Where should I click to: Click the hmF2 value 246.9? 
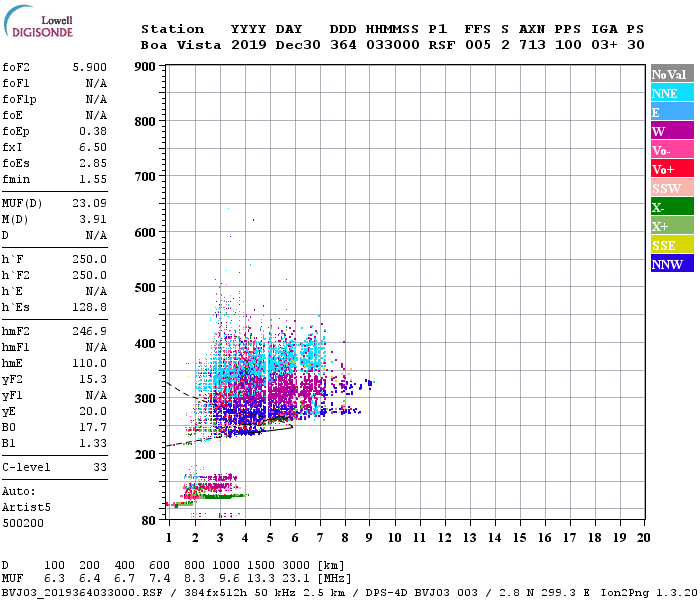89,331
